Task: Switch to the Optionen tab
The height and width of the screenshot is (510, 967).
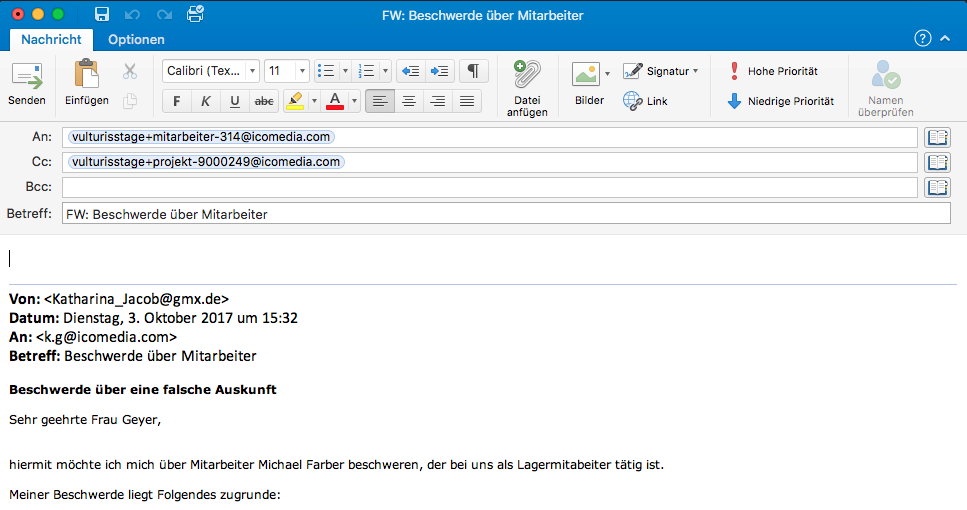Action: pyautogui.click(x=136, y=39)
